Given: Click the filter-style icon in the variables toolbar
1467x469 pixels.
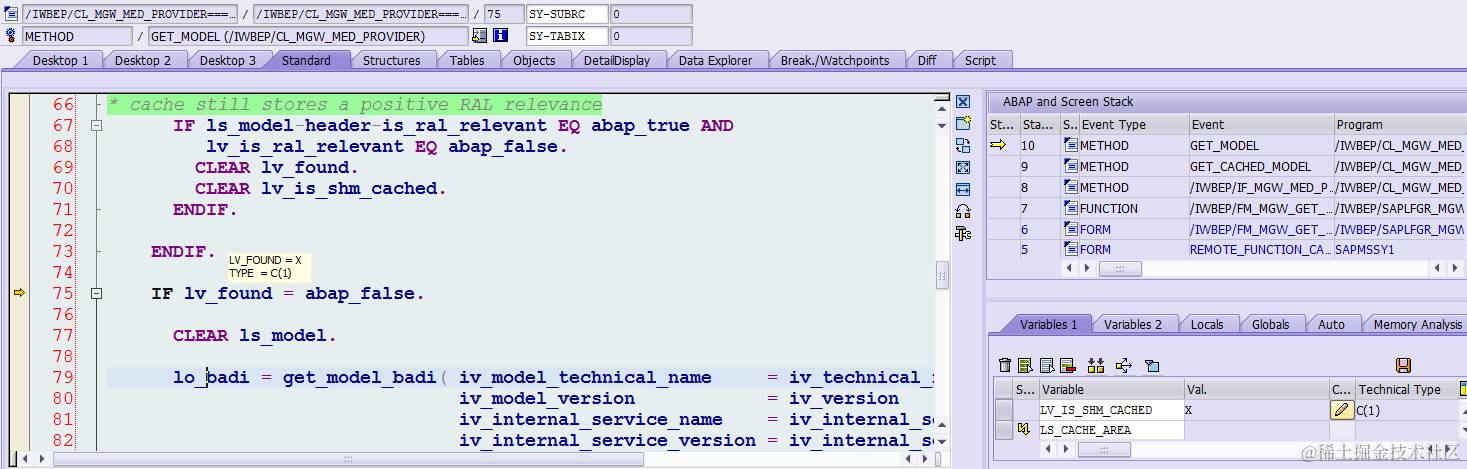Looking at the screenshot, I should (x=1151, y=366).
